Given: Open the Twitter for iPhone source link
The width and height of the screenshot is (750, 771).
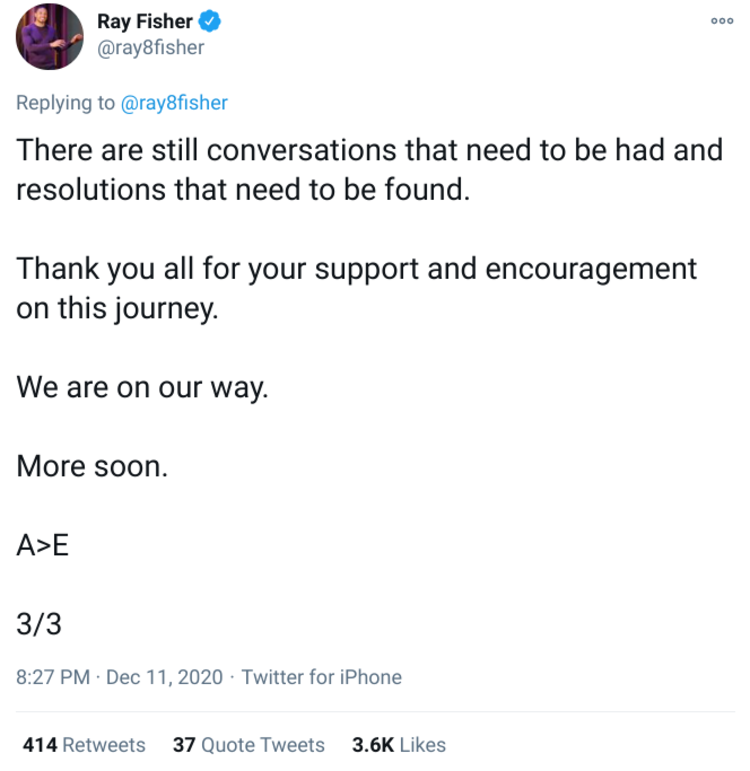Looking at the screenshot, I should pos(321,677).
